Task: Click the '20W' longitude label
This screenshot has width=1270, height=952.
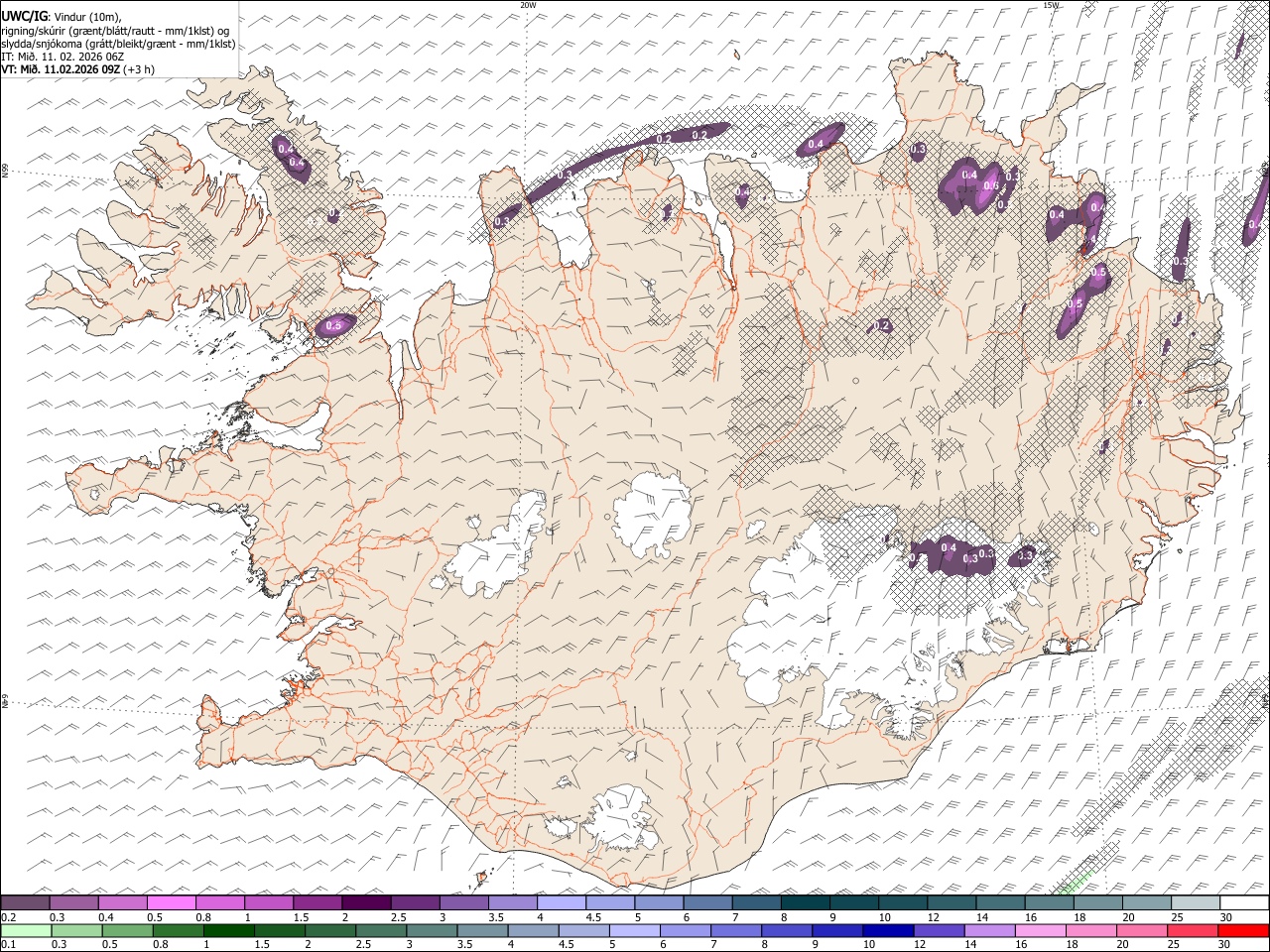Action: click(528, 4)
